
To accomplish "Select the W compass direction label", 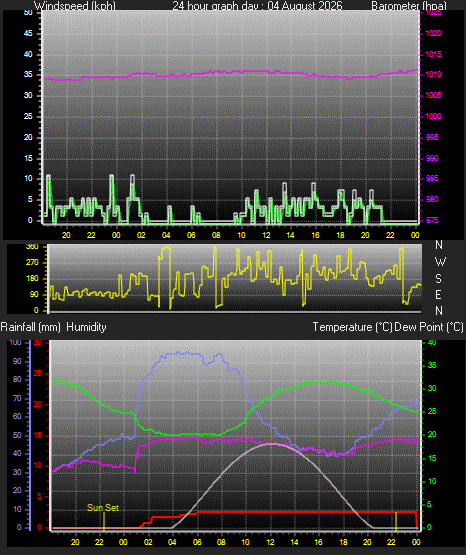I will pos(440,262).
